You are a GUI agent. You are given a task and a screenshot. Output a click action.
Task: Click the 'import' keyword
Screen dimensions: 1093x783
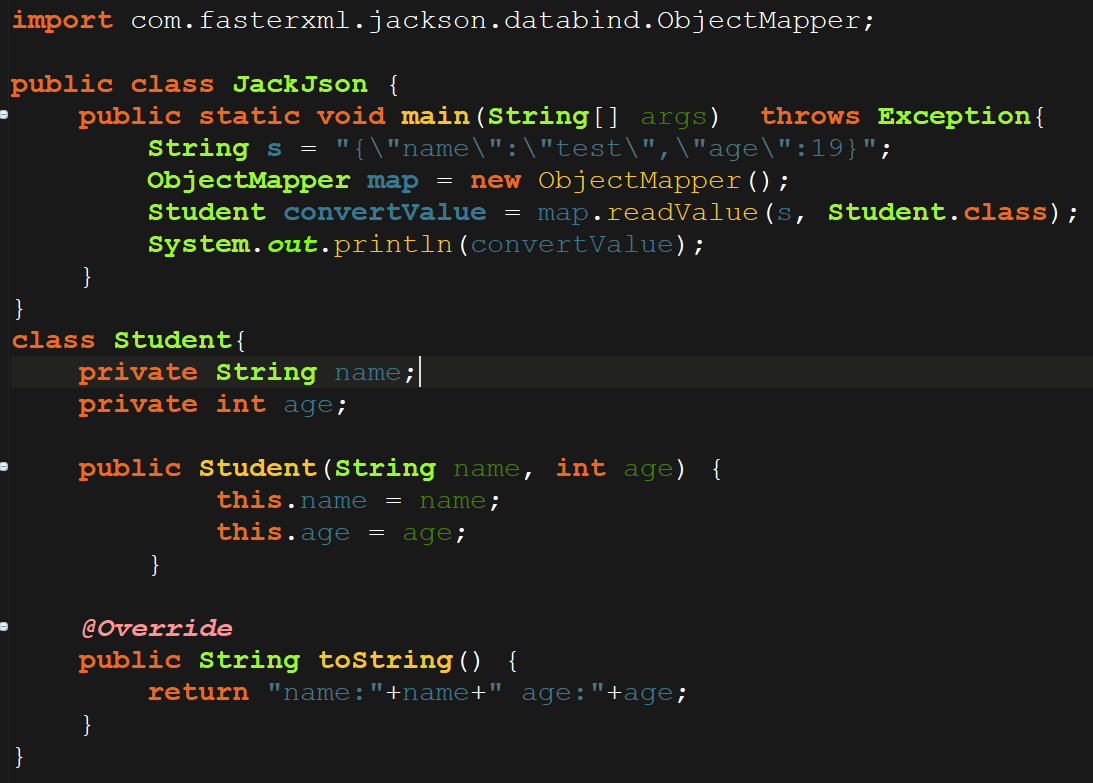point(62,21)
